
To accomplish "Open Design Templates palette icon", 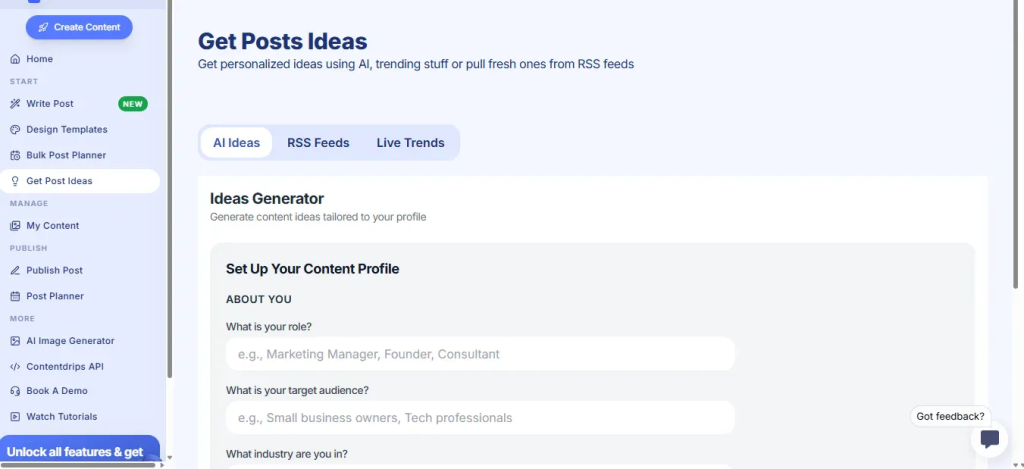I will pos(15,130).
